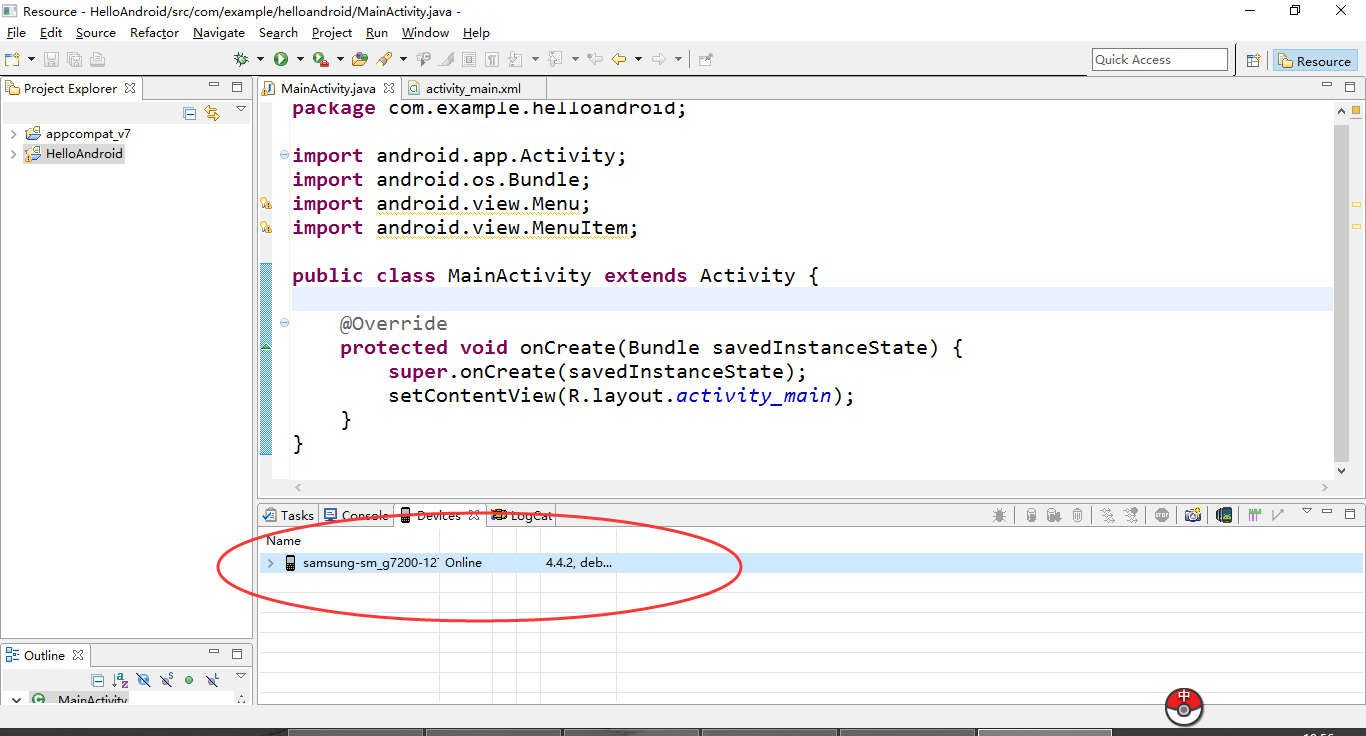
Task: Click the Next Annotation icon
Action: 515,59
